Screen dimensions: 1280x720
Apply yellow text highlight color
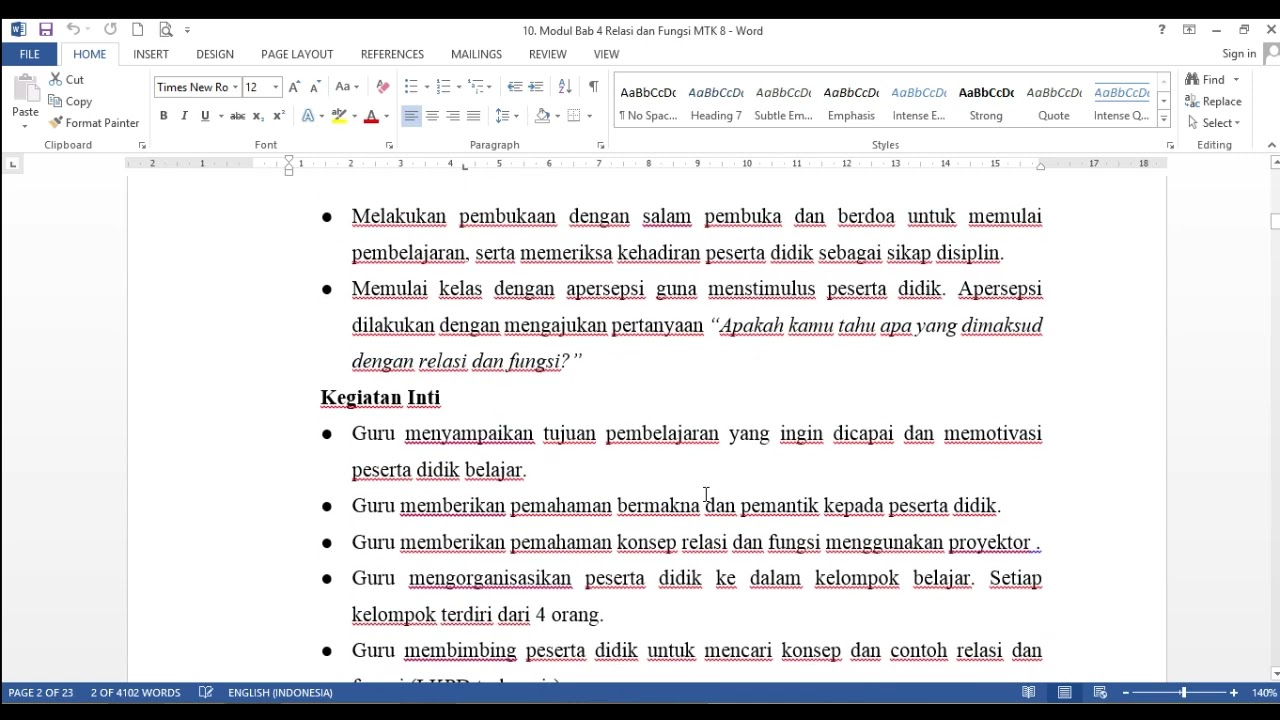(x=339, y=116)
